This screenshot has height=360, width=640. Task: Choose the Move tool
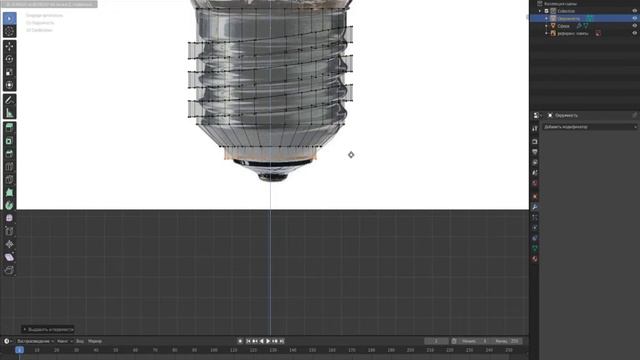coord(9,46)
